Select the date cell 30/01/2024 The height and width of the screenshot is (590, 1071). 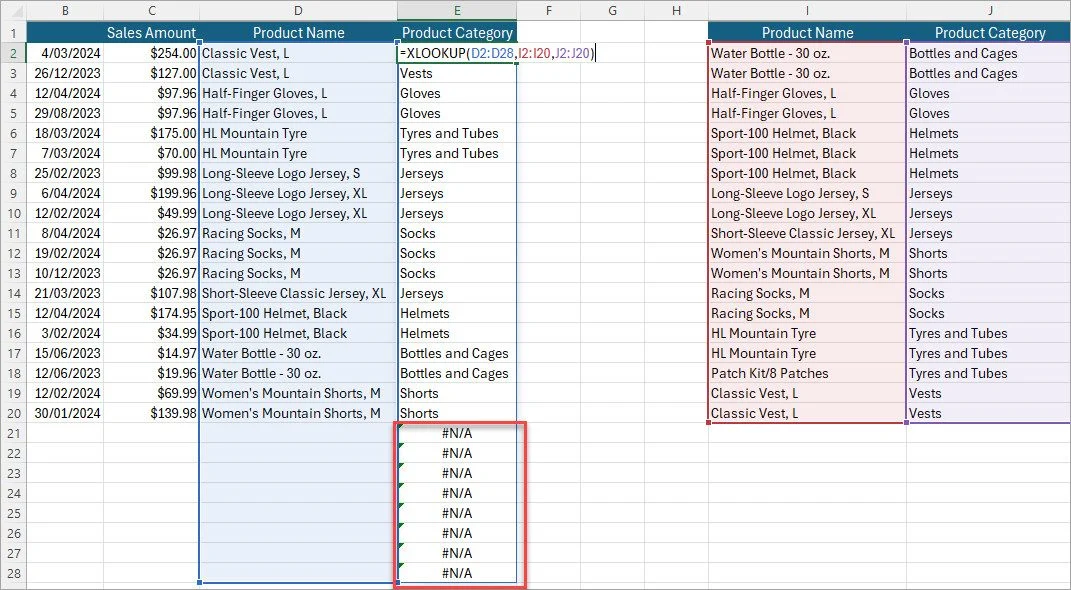click(65, 413)
